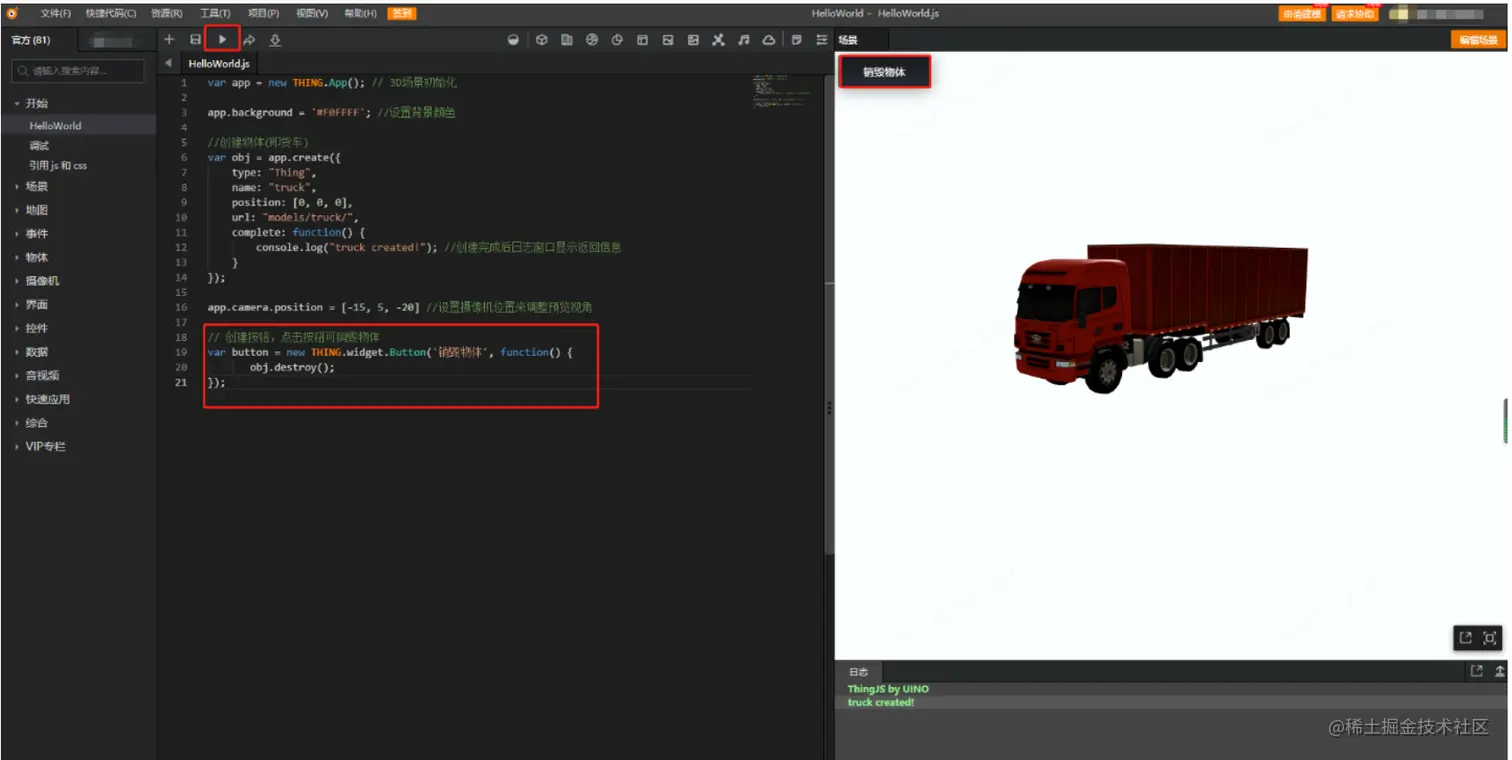The image size is (1512, 760).
Task: Click the music note icon in toolbar
Action: click(x=743, y=40)
